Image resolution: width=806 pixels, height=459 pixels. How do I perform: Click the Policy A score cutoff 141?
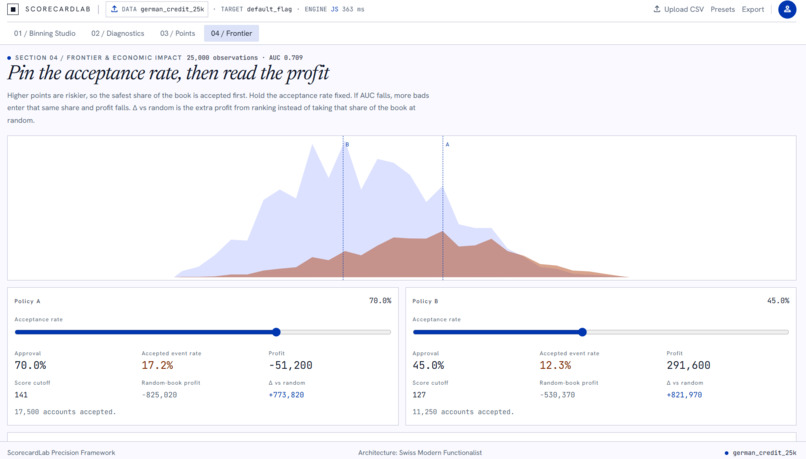(21, 395)
